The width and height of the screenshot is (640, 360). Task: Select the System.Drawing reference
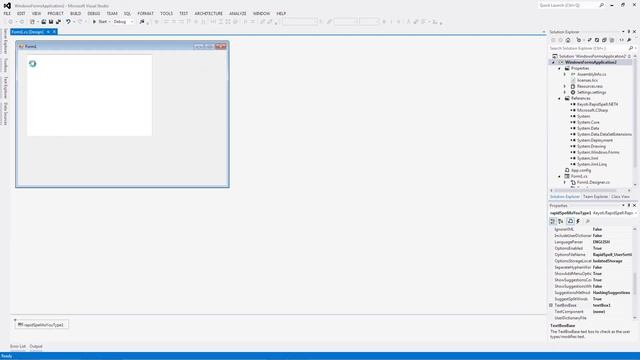click(591, 146)
